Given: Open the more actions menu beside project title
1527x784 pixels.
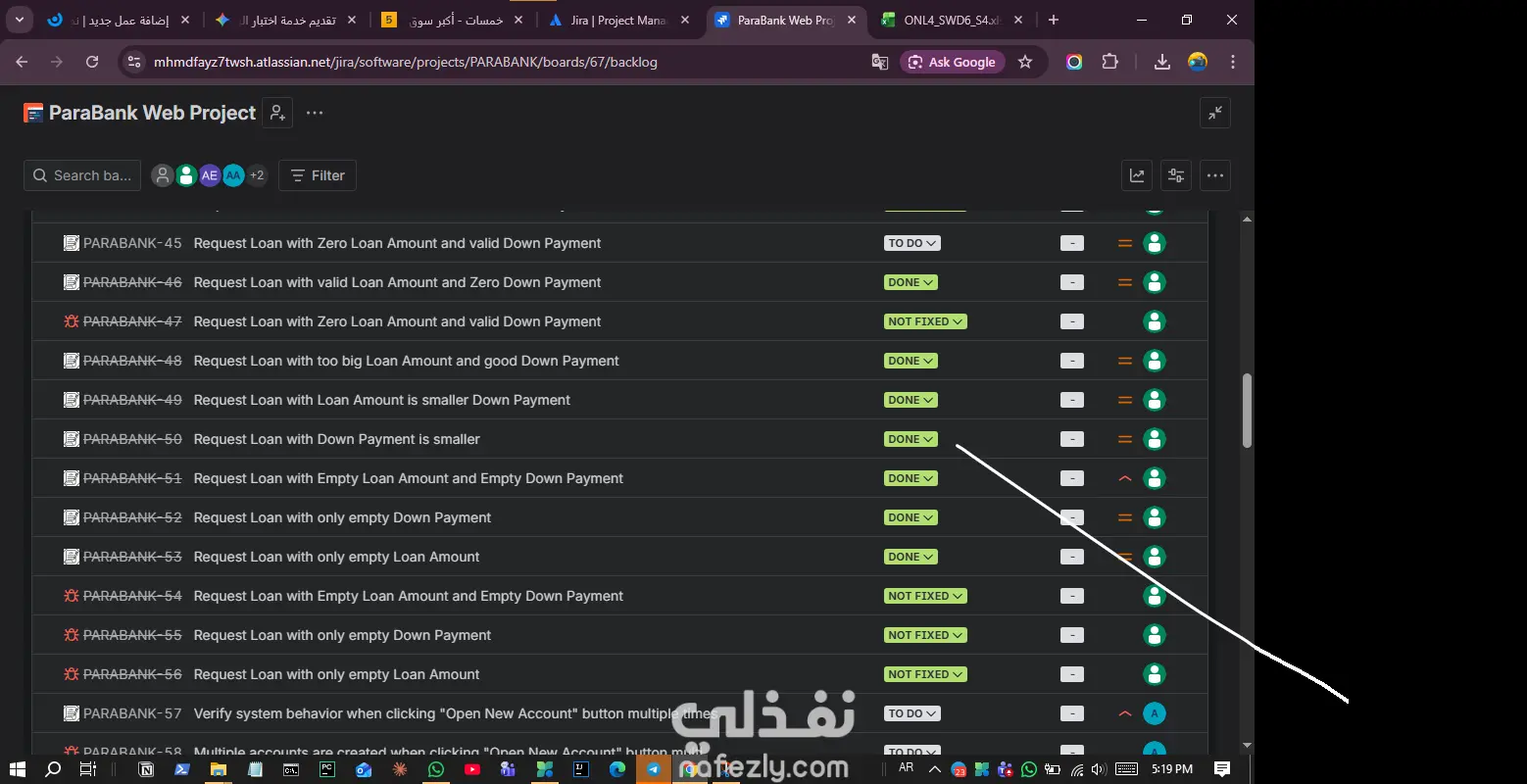Looking at the screenshot, I should [315, 113].
